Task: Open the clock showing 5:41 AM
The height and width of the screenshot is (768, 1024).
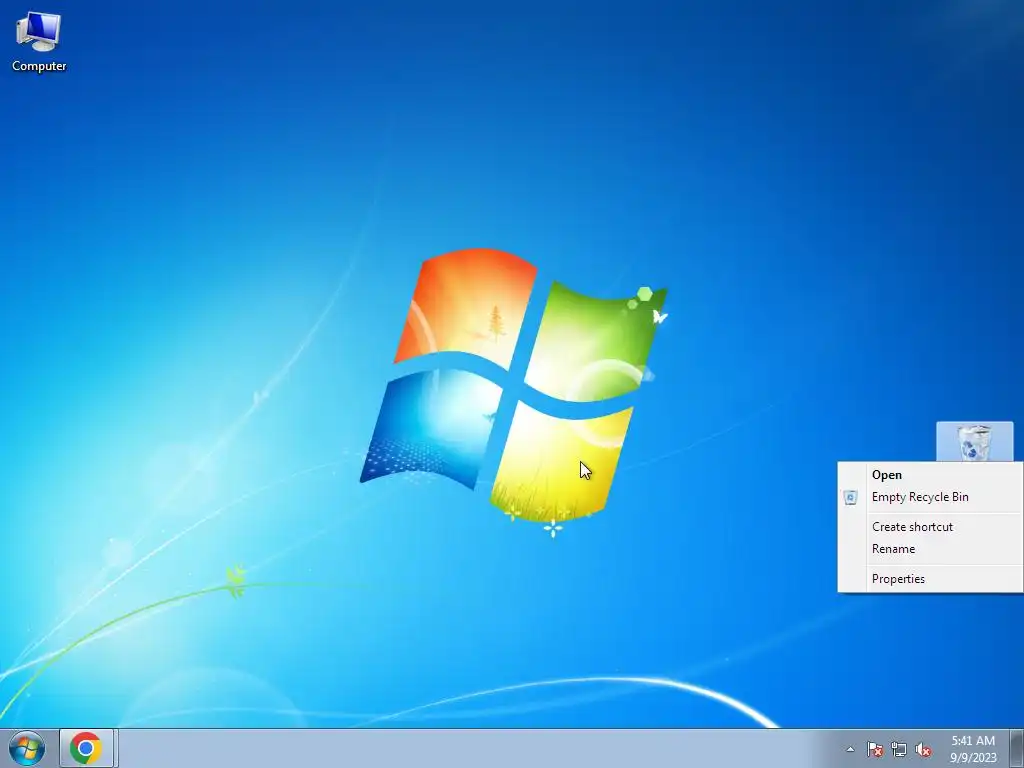Action: [973, 748]
